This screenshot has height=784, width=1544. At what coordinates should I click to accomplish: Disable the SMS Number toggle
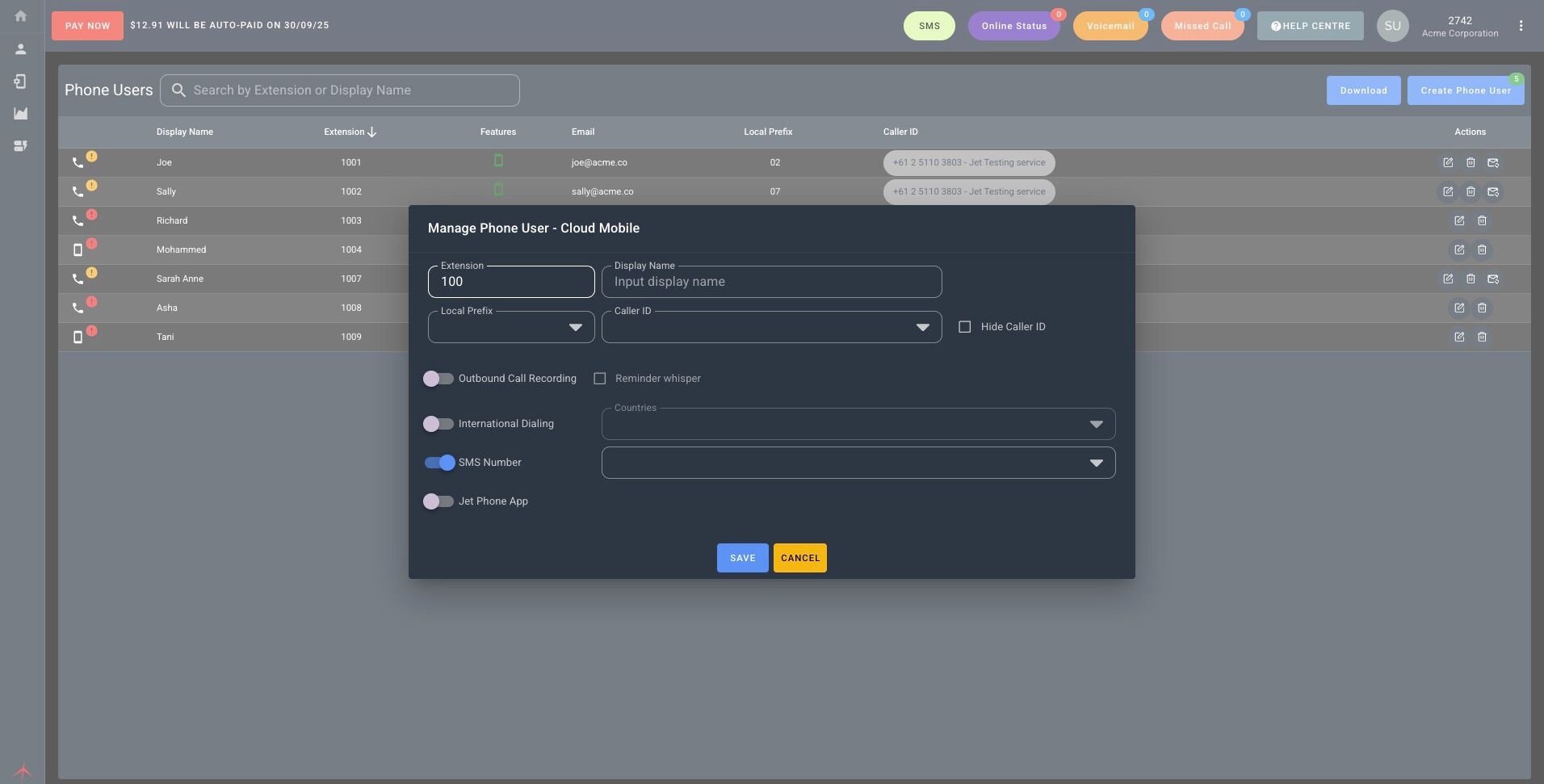[x=439, y=463]
